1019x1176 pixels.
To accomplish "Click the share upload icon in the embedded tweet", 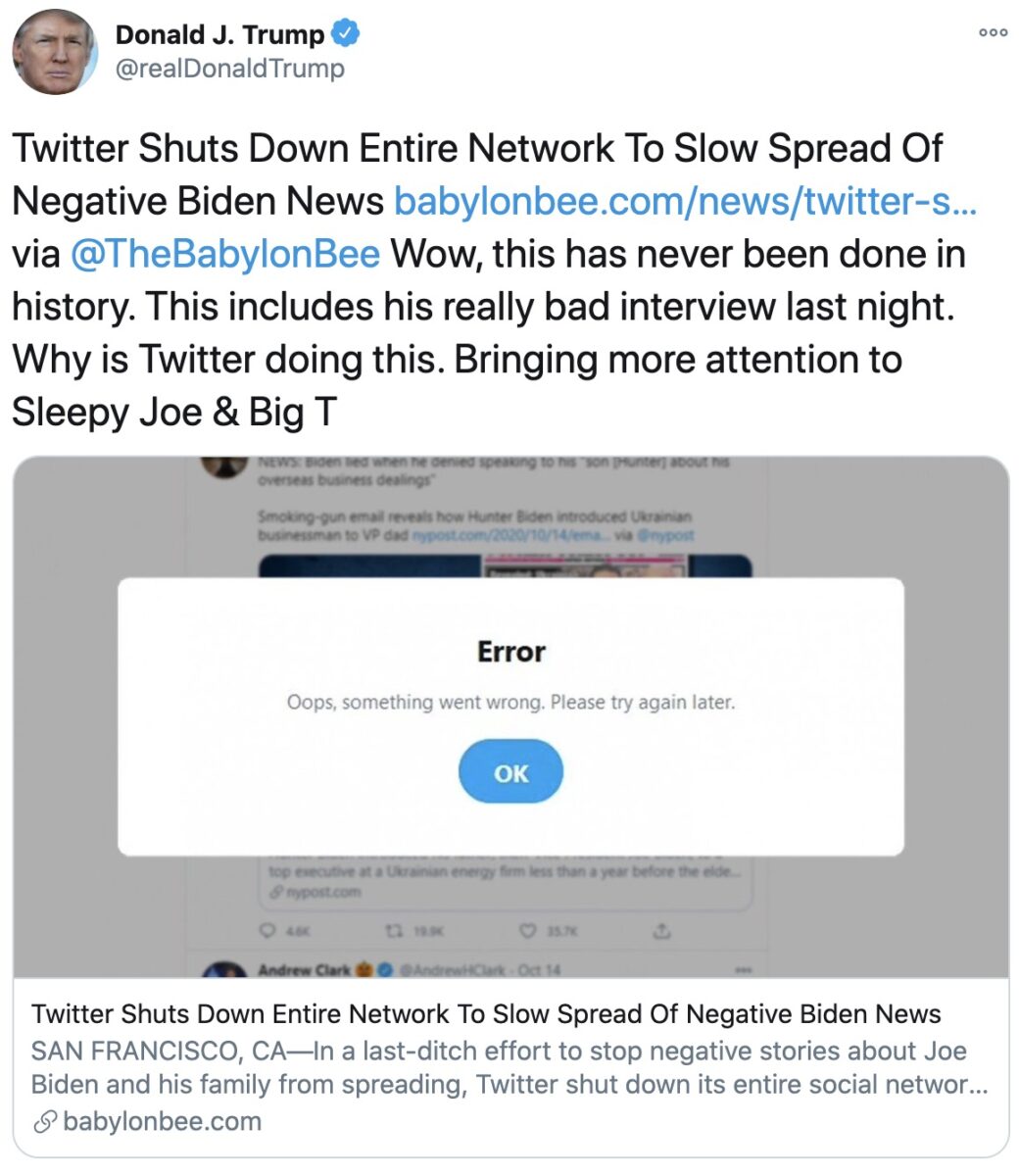I will tap(662, 930).
